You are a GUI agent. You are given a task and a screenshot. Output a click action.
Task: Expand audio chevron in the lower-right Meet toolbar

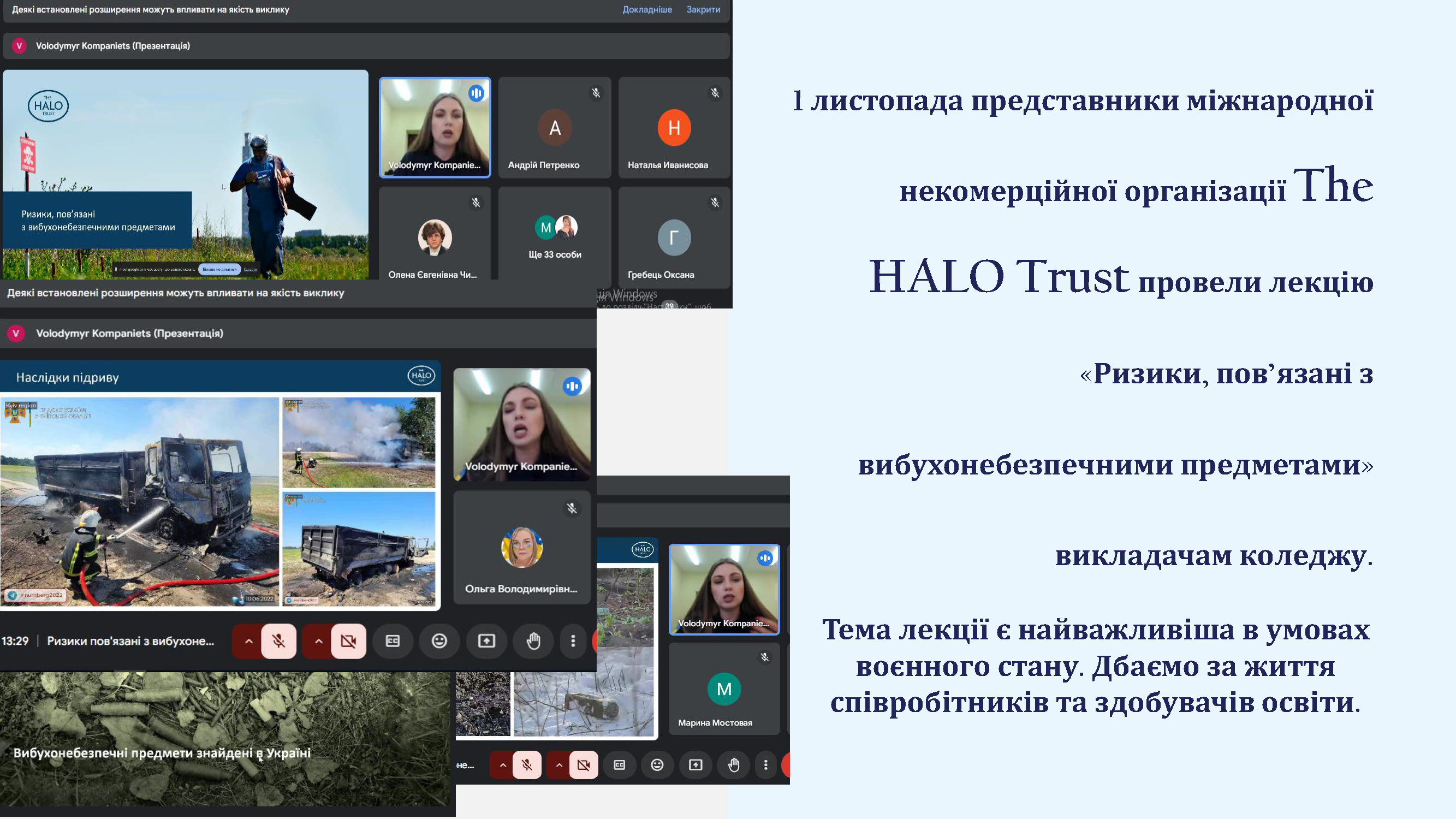coord(502,765)
